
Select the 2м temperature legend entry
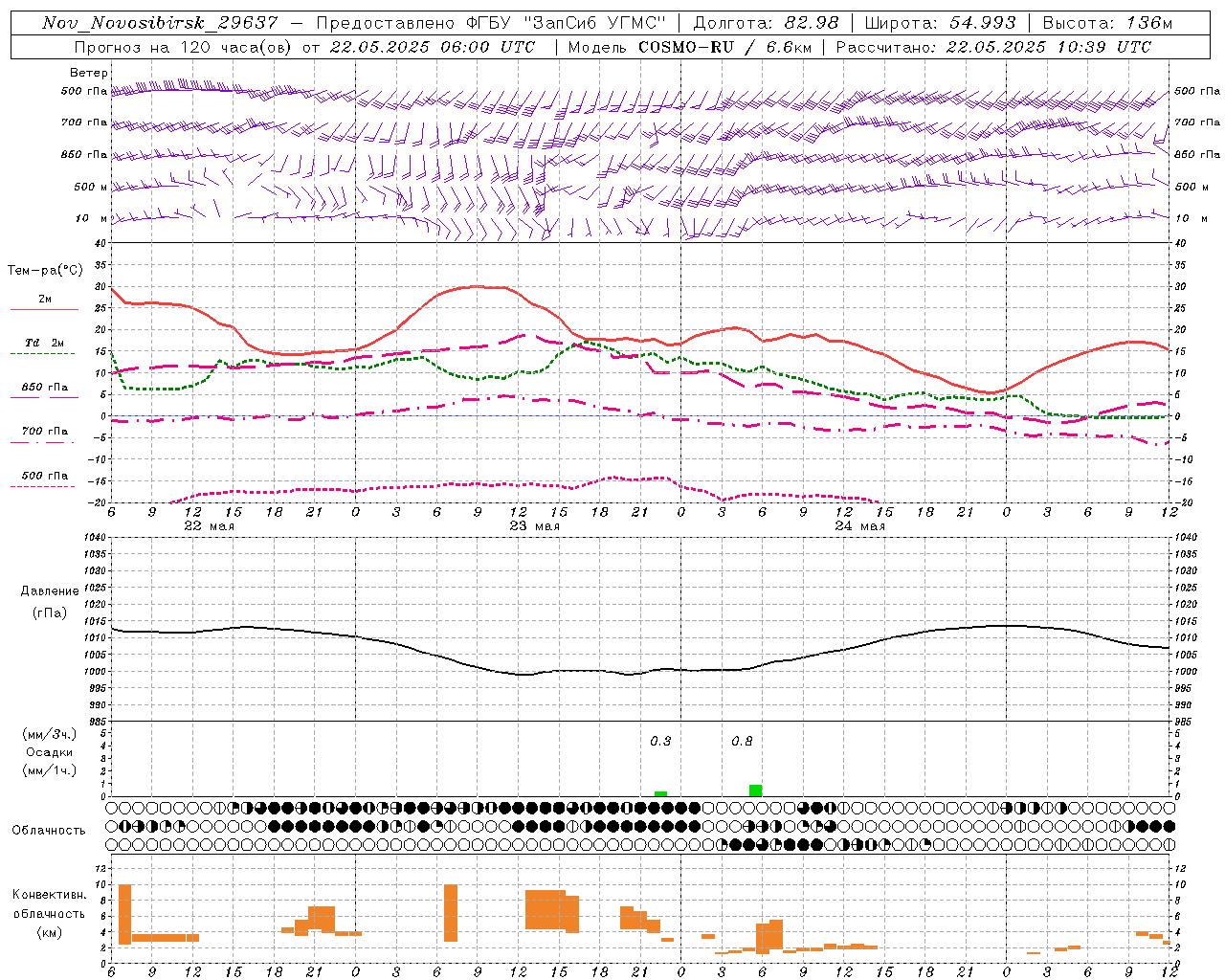pyautogui.click(x=45, y=300)
